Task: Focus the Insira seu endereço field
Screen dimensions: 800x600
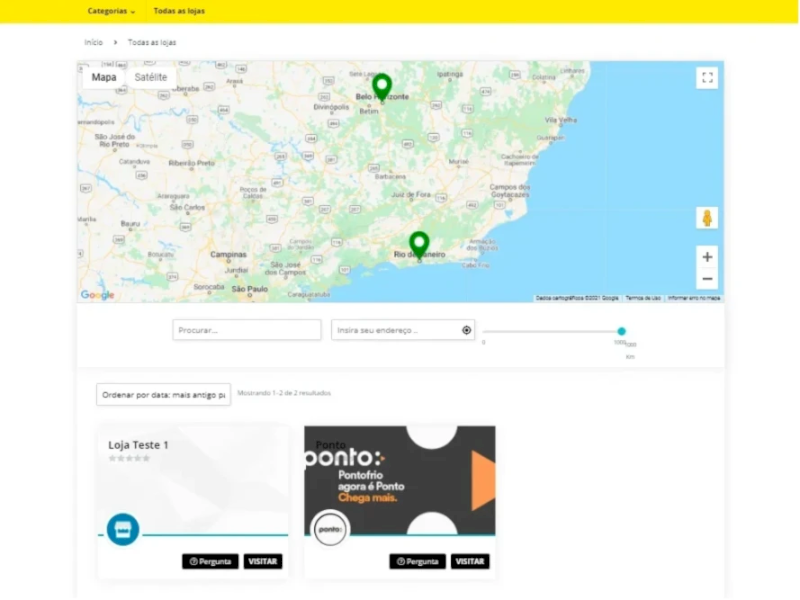Action: pyautogui.click(x=403, y=330)
